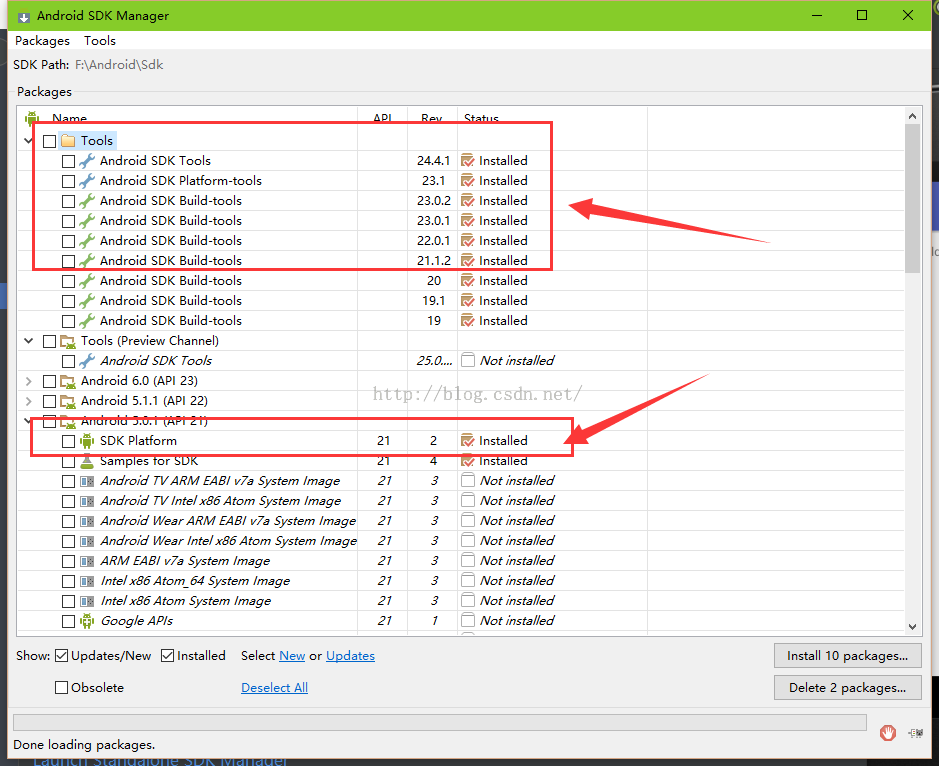Check the ARM EABI v7a System Image checkbox
The height and width of the screenshot is (766, 939).
(68, 562)
